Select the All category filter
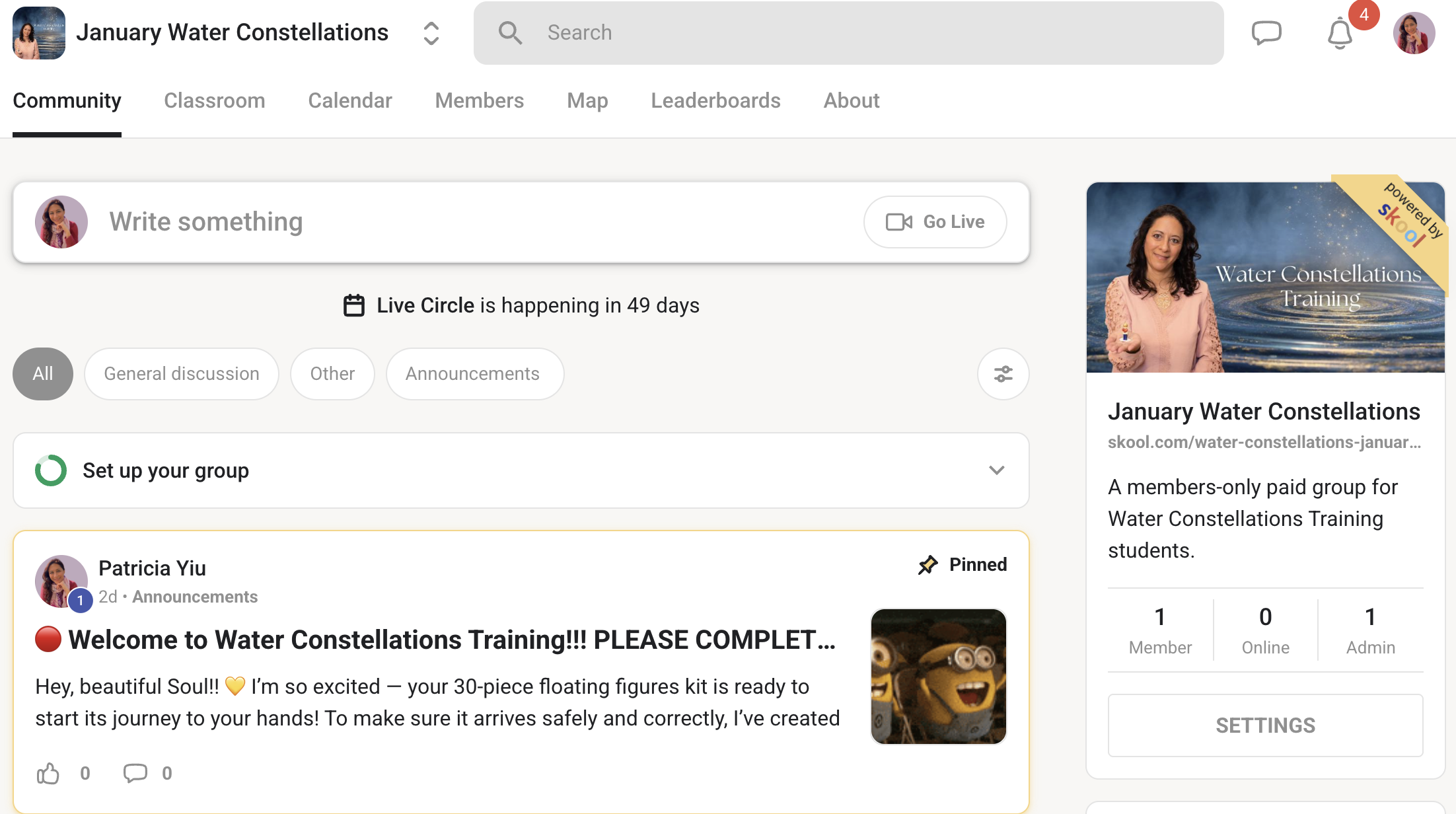Viewport: 1456px width, 814px height. 43,374
